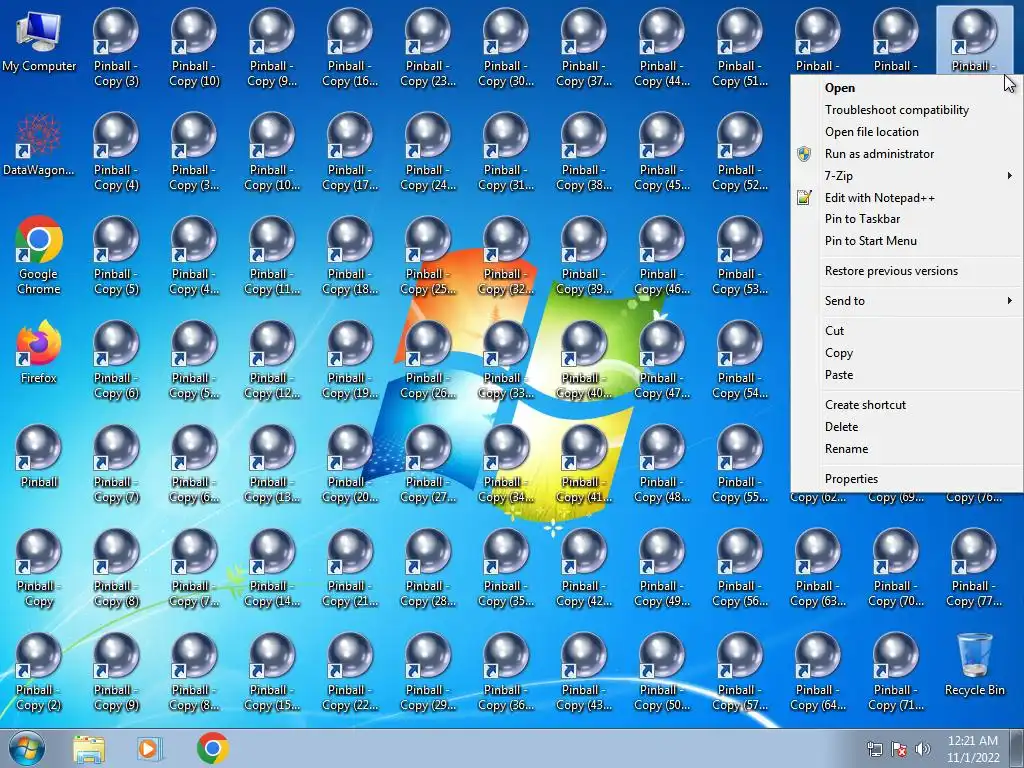Select the Pinball - Copy (6) shortcut
Screen dimensions: 1024x768
pos(116,360)
